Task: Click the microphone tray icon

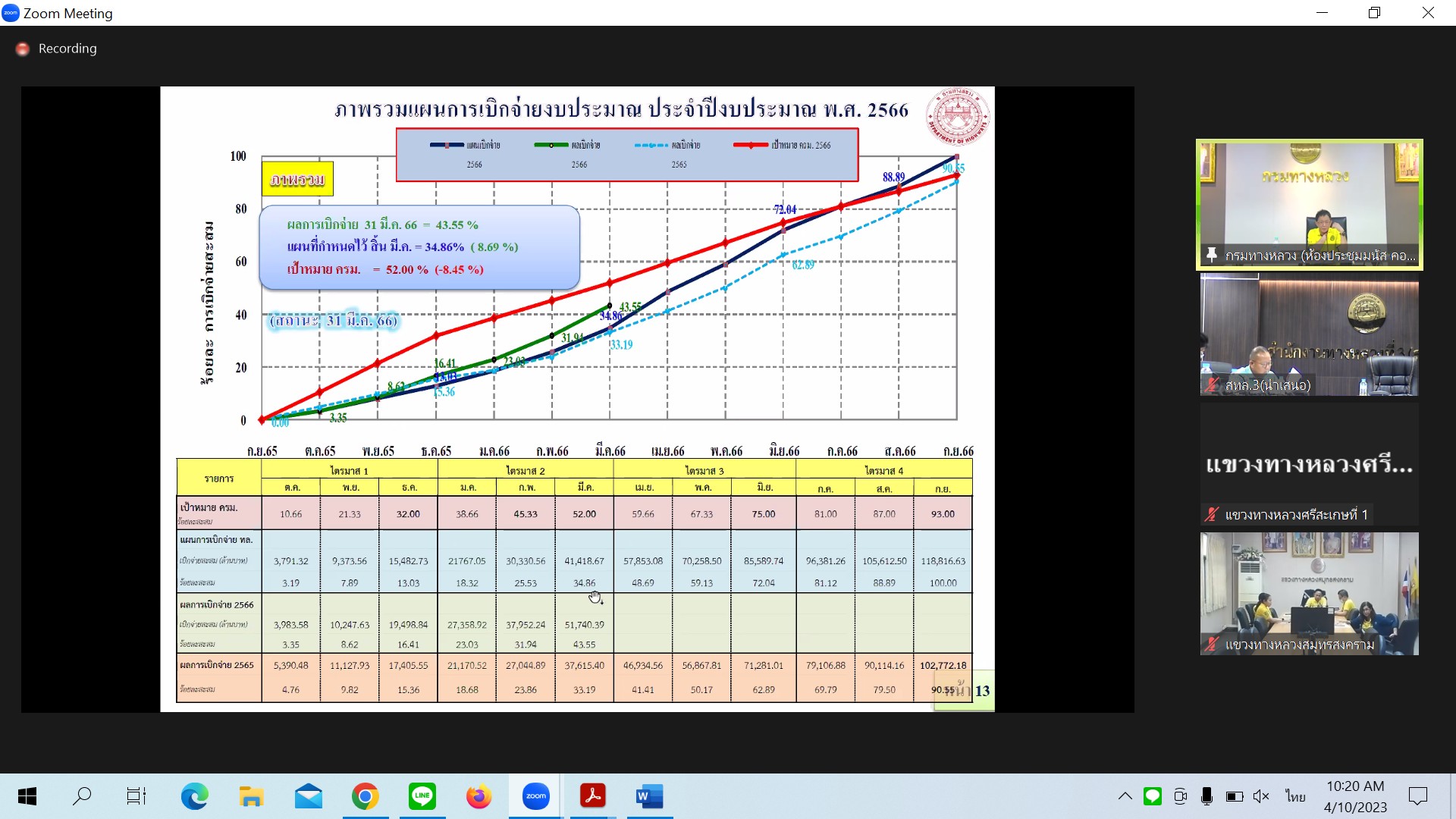Action: pos(1207,796)
